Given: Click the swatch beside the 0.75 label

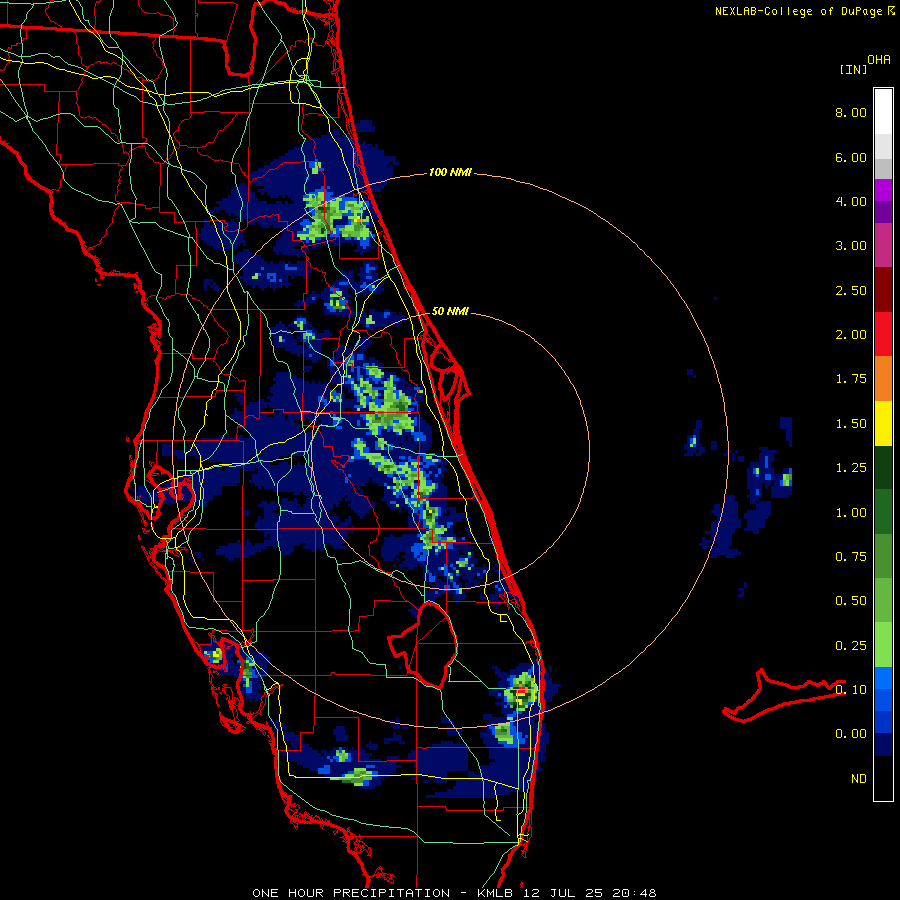Looking at the screenshot, I should [883, 556].
